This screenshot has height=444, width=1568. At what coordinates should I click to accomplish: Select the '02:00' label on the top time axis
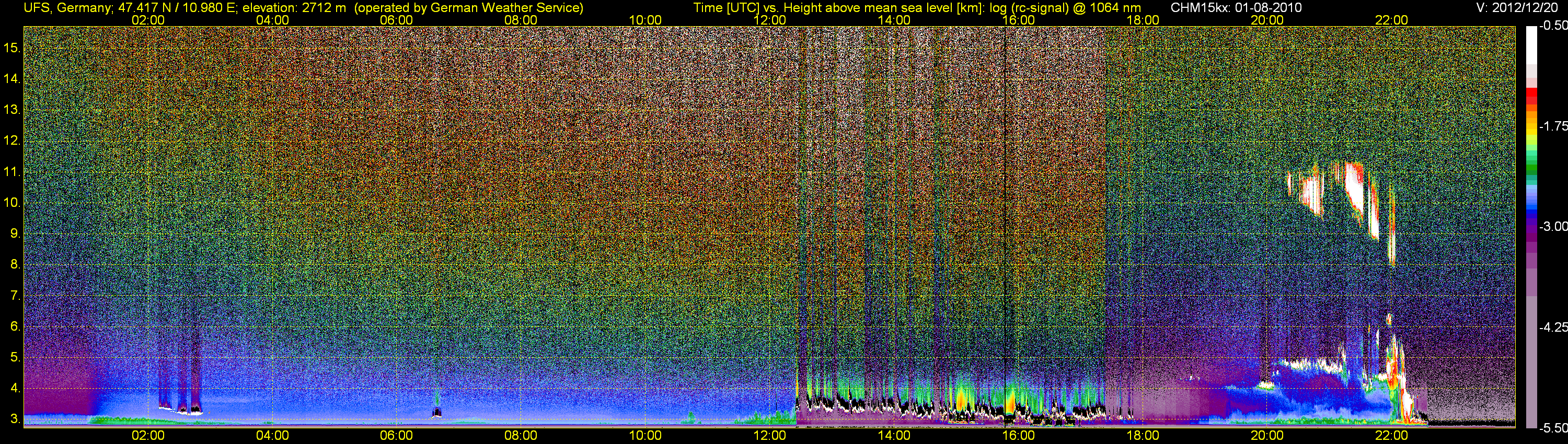148,20
